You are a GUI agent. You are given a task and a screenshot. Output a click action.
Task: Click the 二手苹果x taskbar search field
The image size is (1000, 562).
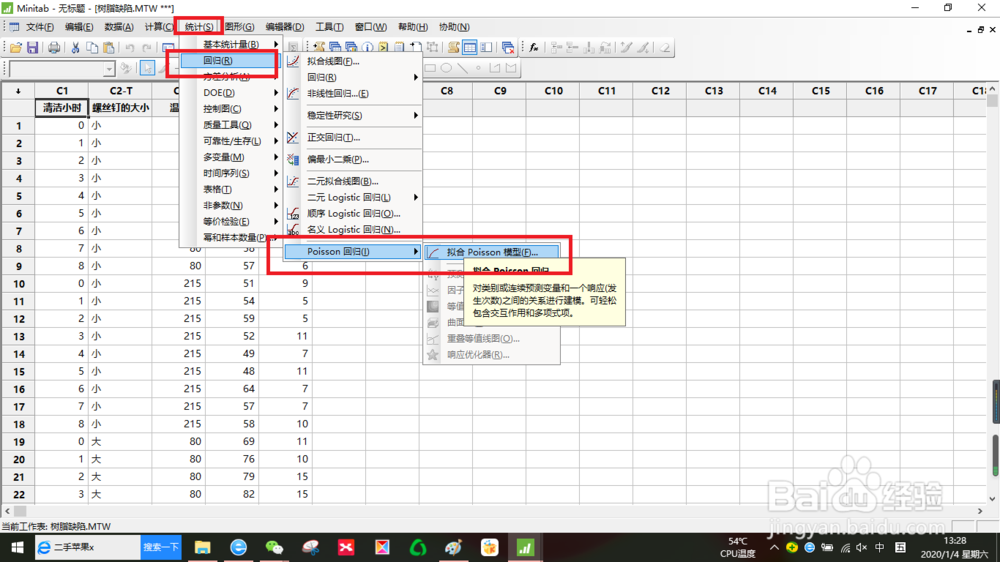coord(87,547)
